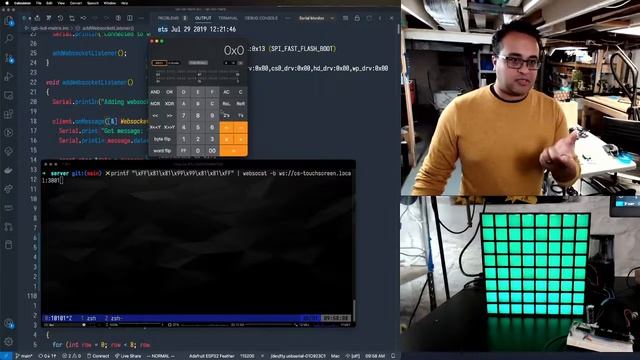Click the byte flip key in Calculator
640x360 pixels.
(x=162, y=139)
